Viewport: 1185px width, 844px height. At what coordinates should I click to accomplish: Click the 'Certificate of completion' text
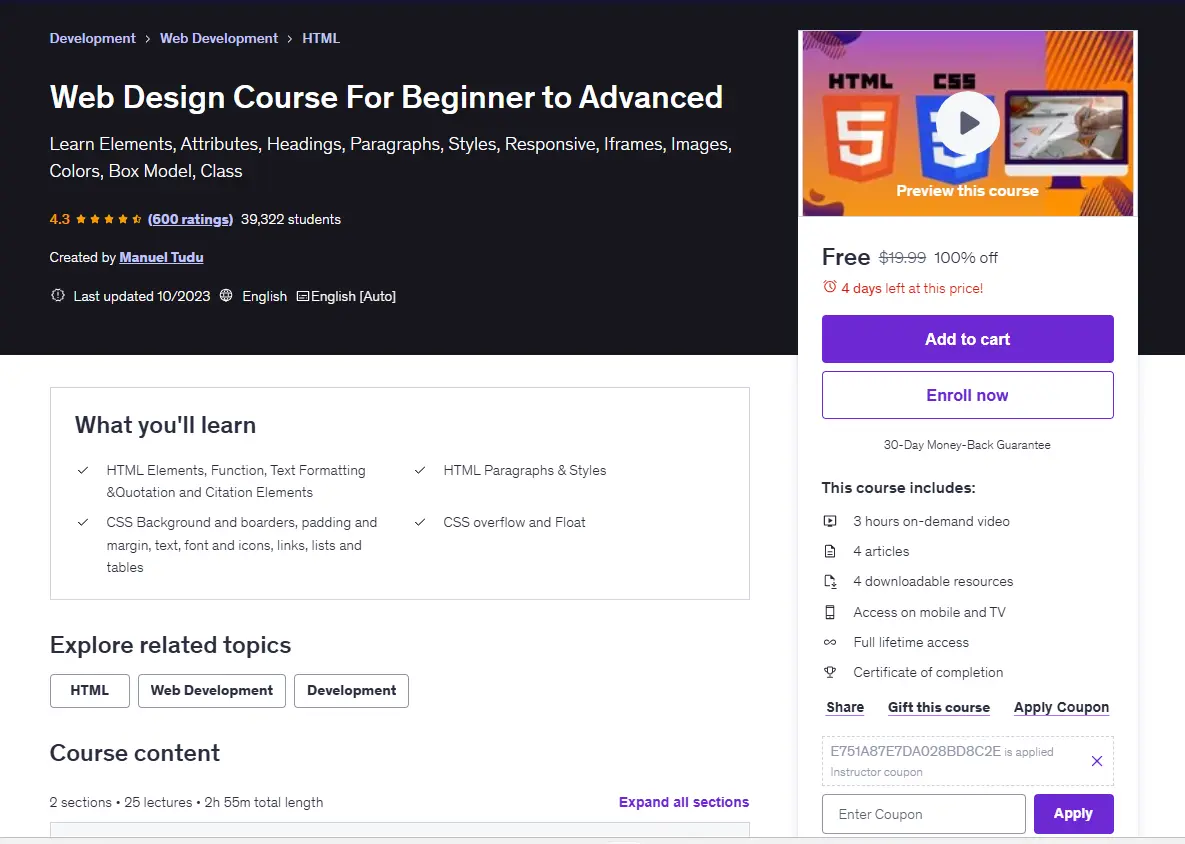click(928, 672)
